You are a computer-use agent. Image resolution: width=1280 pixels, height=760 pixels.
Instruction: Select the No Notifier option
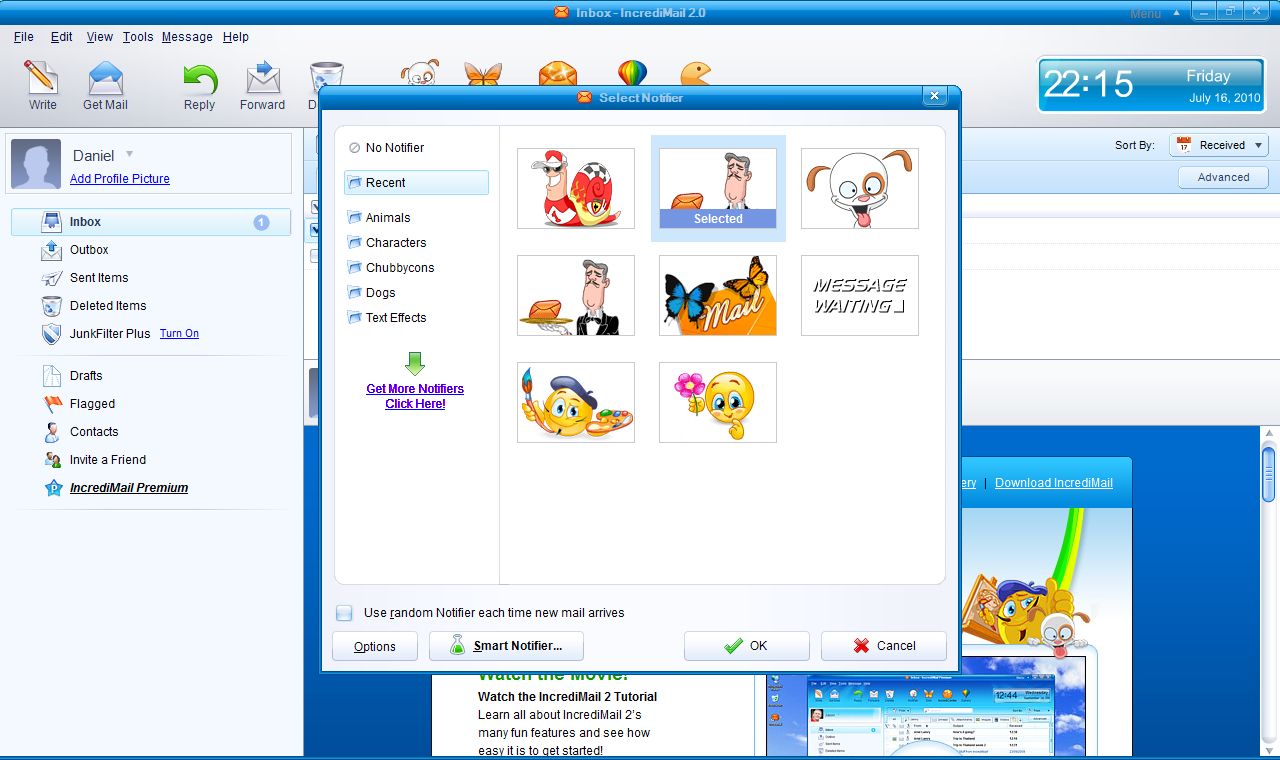pos(386,148)
